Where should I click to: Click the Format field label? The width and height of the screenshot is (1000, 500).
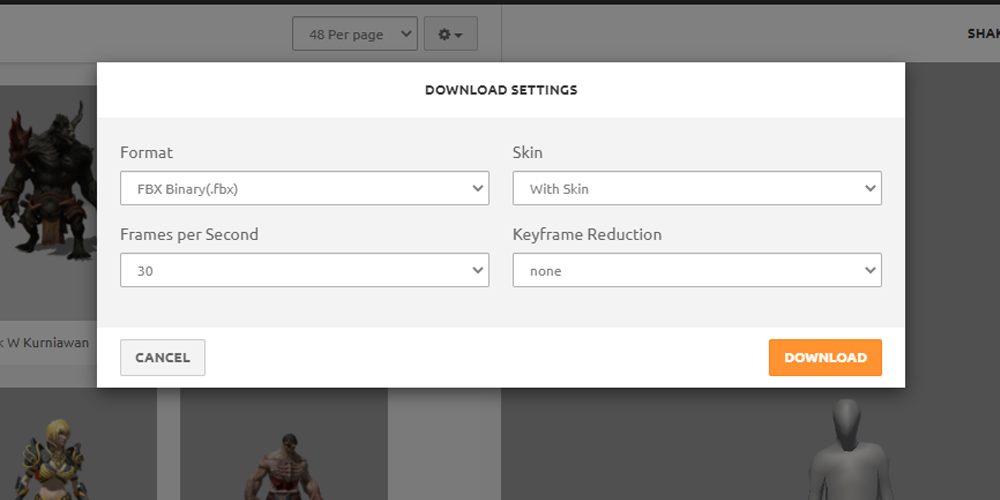pyautogui.click(x=146, y=153)
